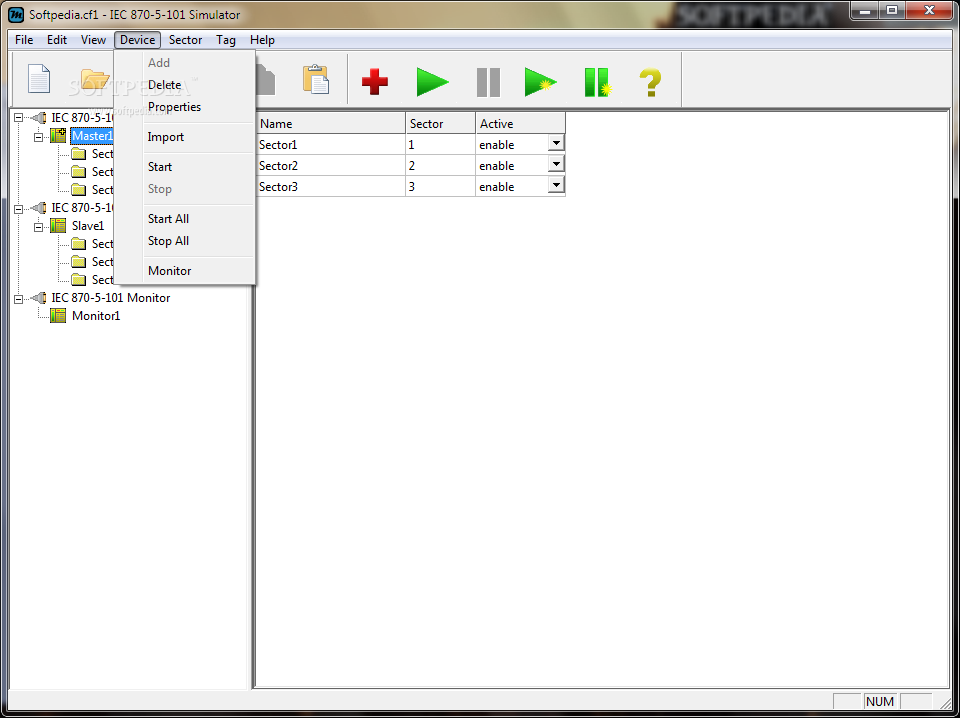This screenshot has width=960, height=718.
Task: Click the Open folder toolbar icon
Action: pos(96,80)
